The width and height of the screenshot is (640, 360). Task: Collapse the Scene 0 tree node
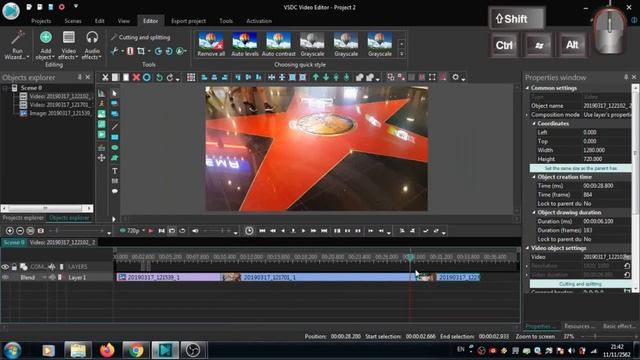pyautogui.click(x=5, y=88)
